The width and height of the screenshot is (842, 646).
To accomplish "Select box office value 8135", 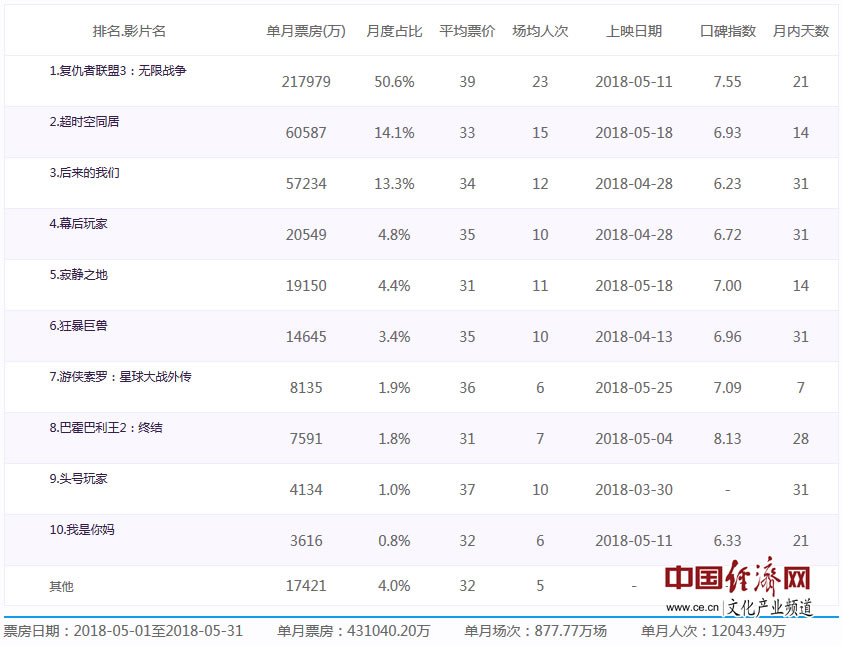I will click(306, 388).
